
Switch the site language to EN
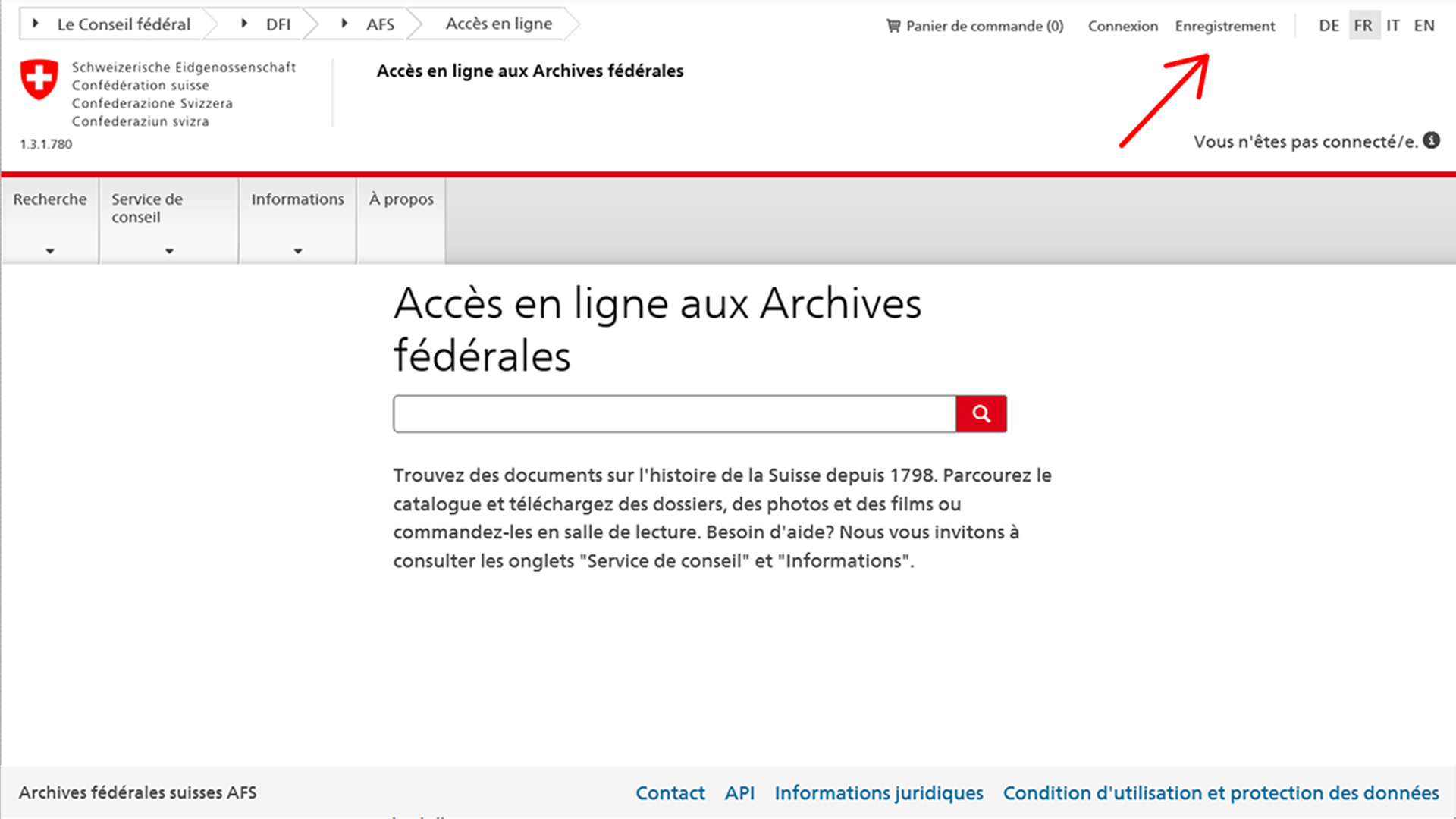pos(1424,25)
